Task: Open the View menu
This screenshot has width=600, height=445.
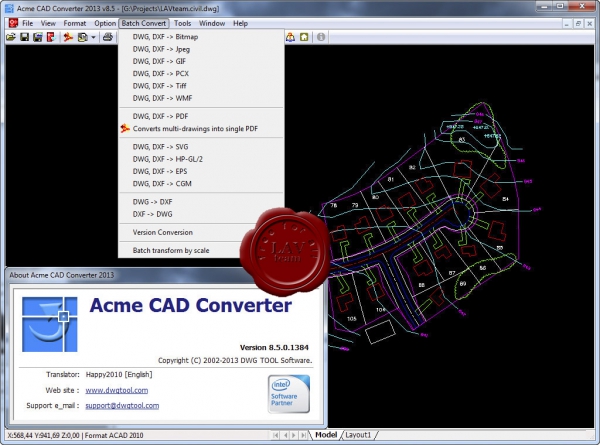Action: [48, 23]
